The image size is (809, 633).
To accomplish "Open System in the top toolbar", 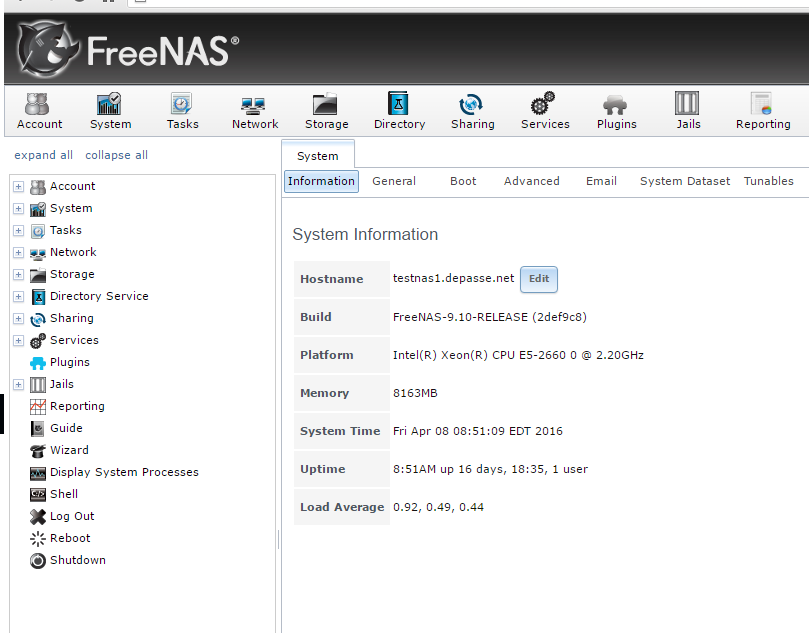I will point(110,111).
